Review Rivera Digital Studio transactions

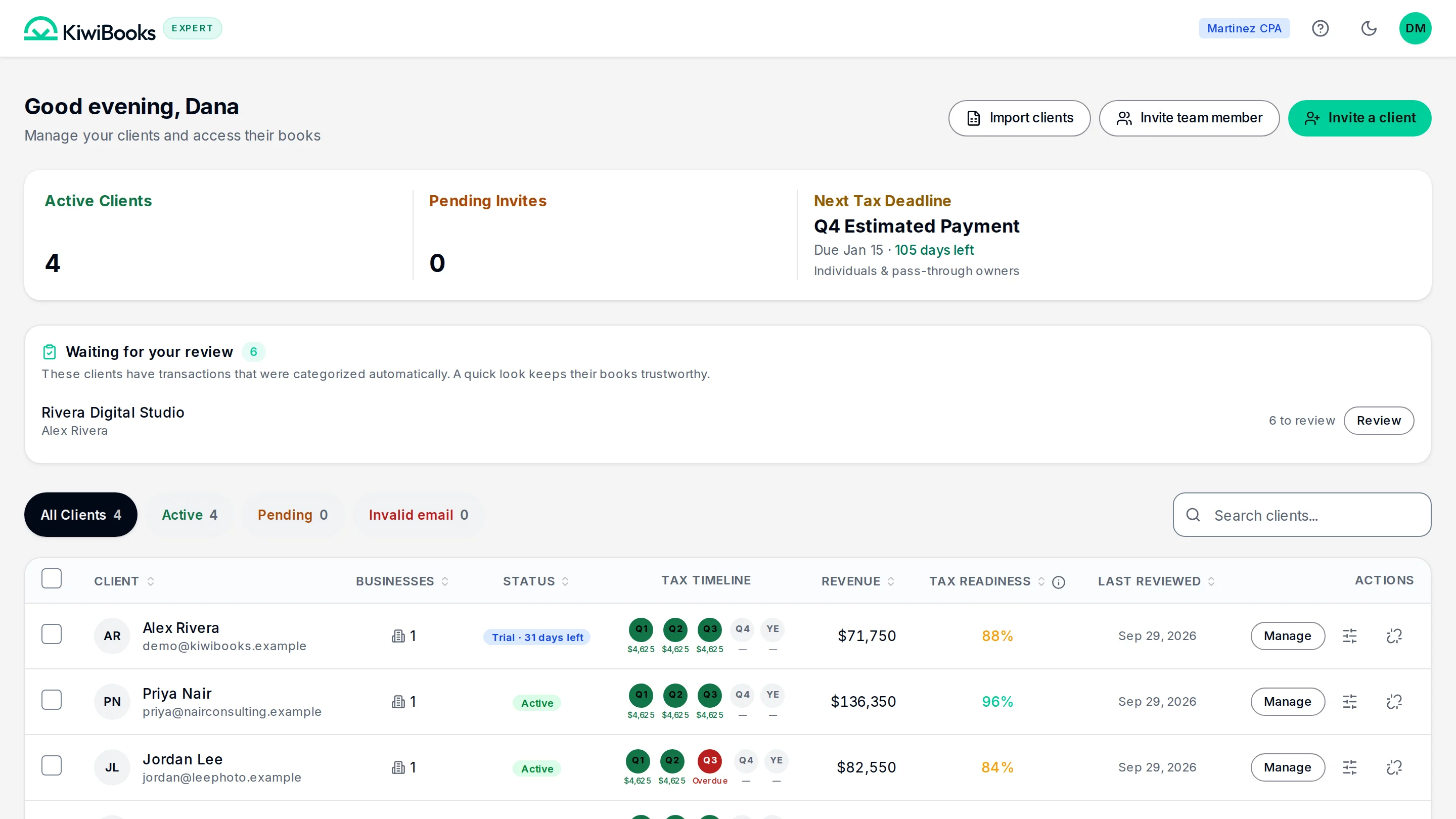[x=1379, y=421]
